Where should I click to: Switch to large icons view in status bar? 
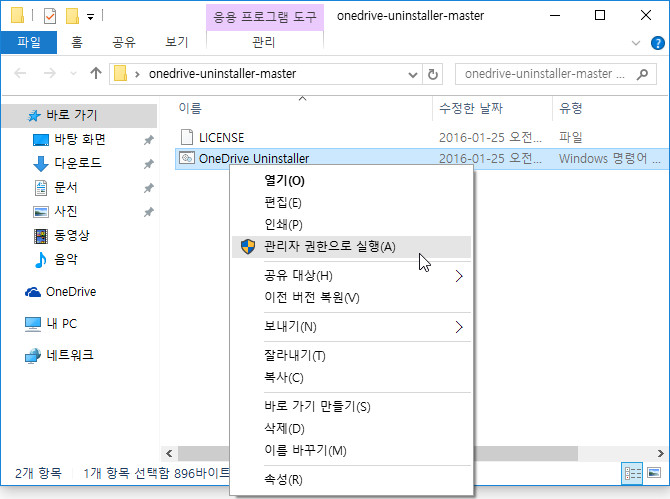[653, 472]
